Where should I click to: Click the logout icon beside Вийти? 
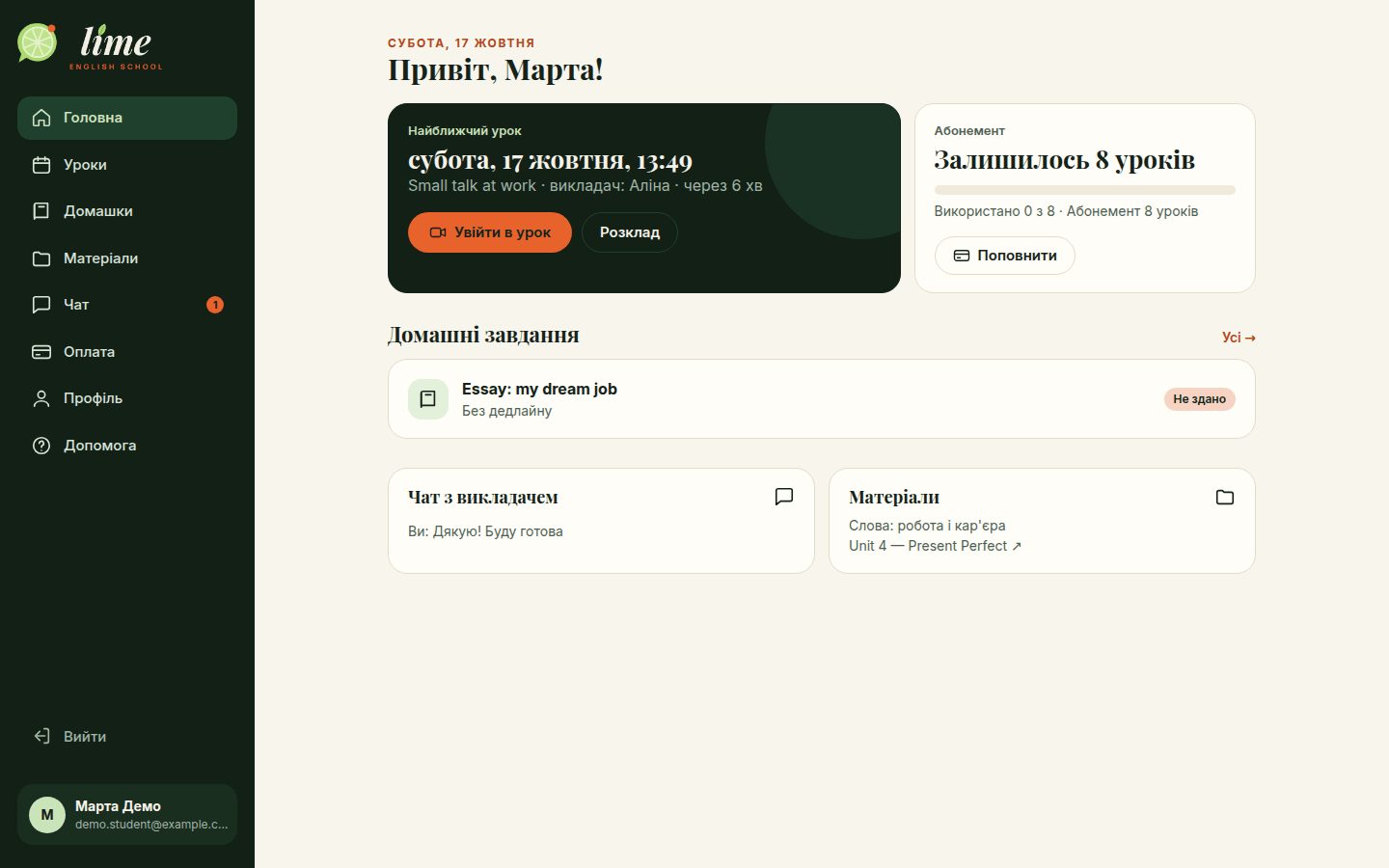(x=41, y=737)
